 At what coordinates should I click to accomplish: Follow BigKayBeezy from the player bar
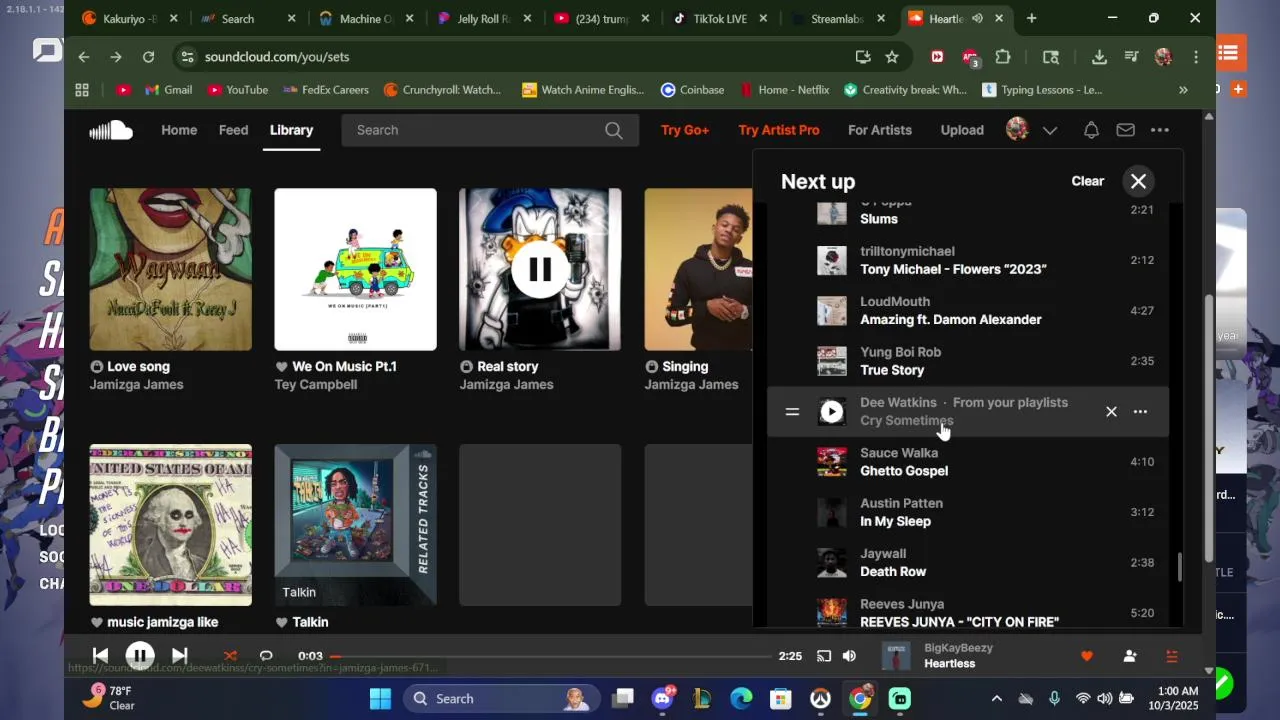pyautogui.click(x=1130, y=656)
